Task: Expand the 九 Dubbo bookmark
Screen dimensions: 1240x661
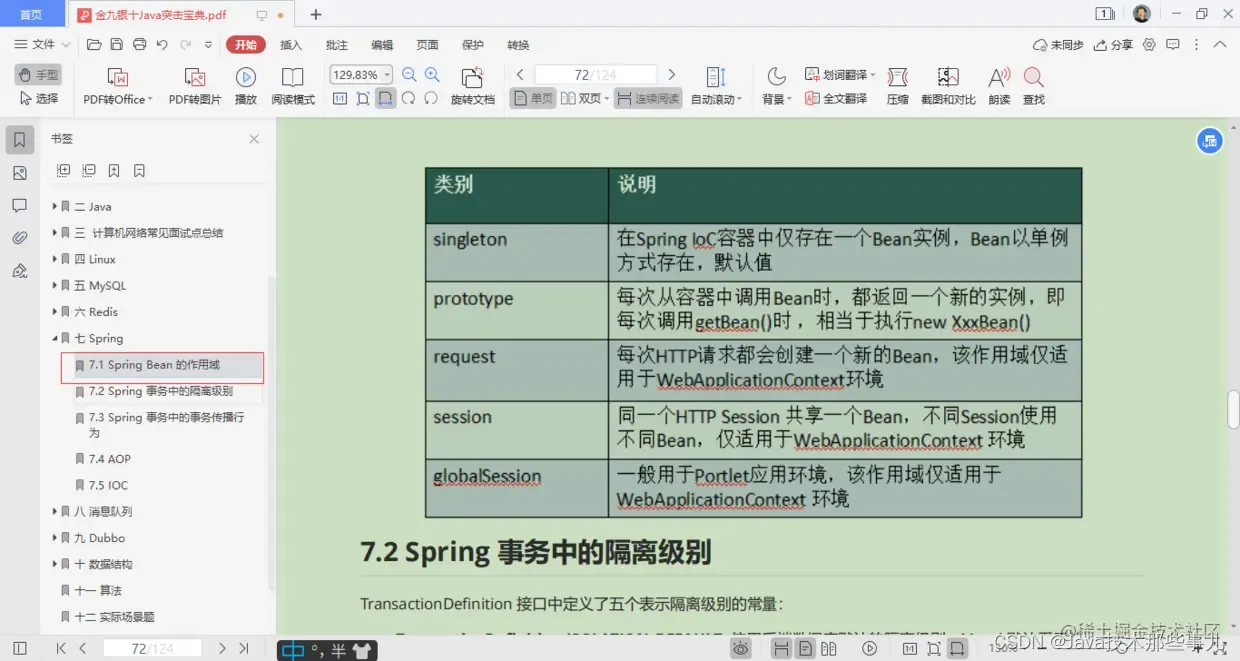Action: tap(55, 538)
